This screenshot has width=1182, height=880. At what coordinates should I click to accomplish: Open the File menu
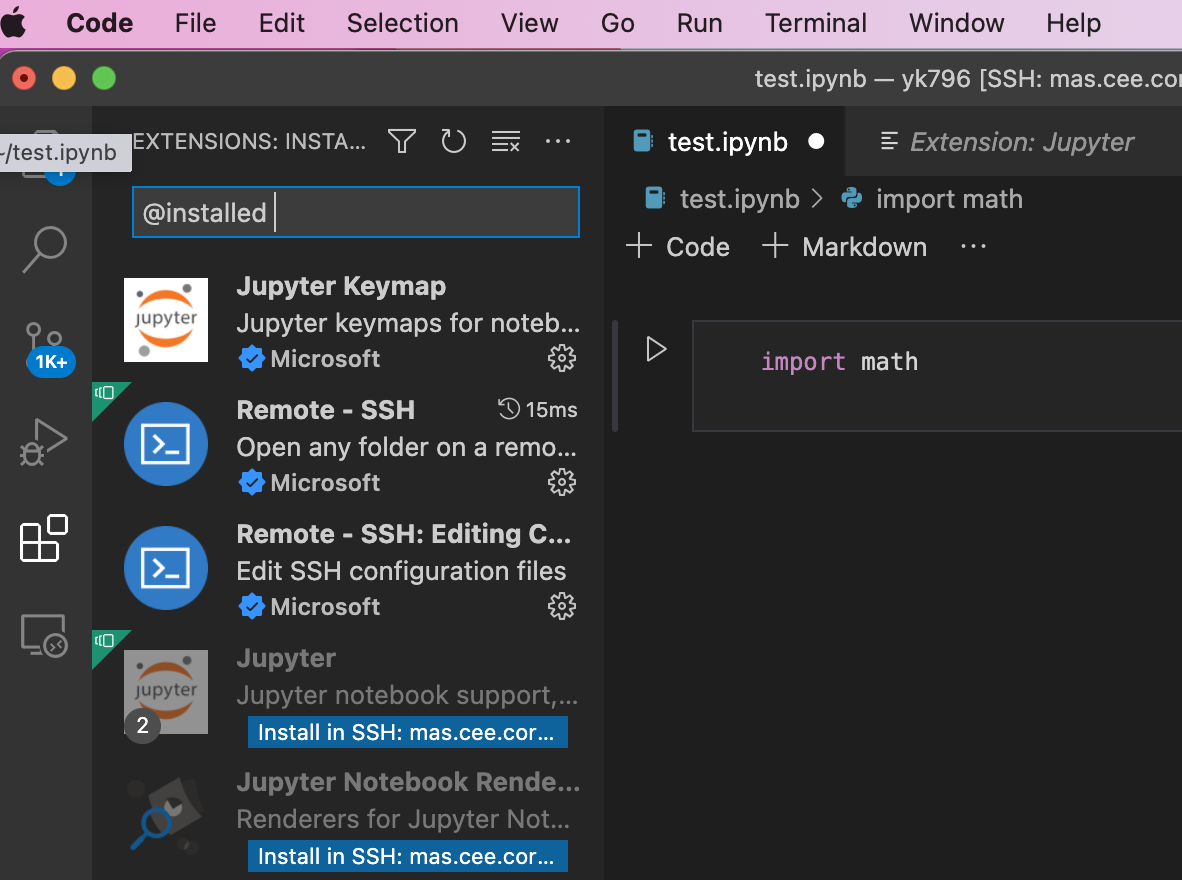195,23
